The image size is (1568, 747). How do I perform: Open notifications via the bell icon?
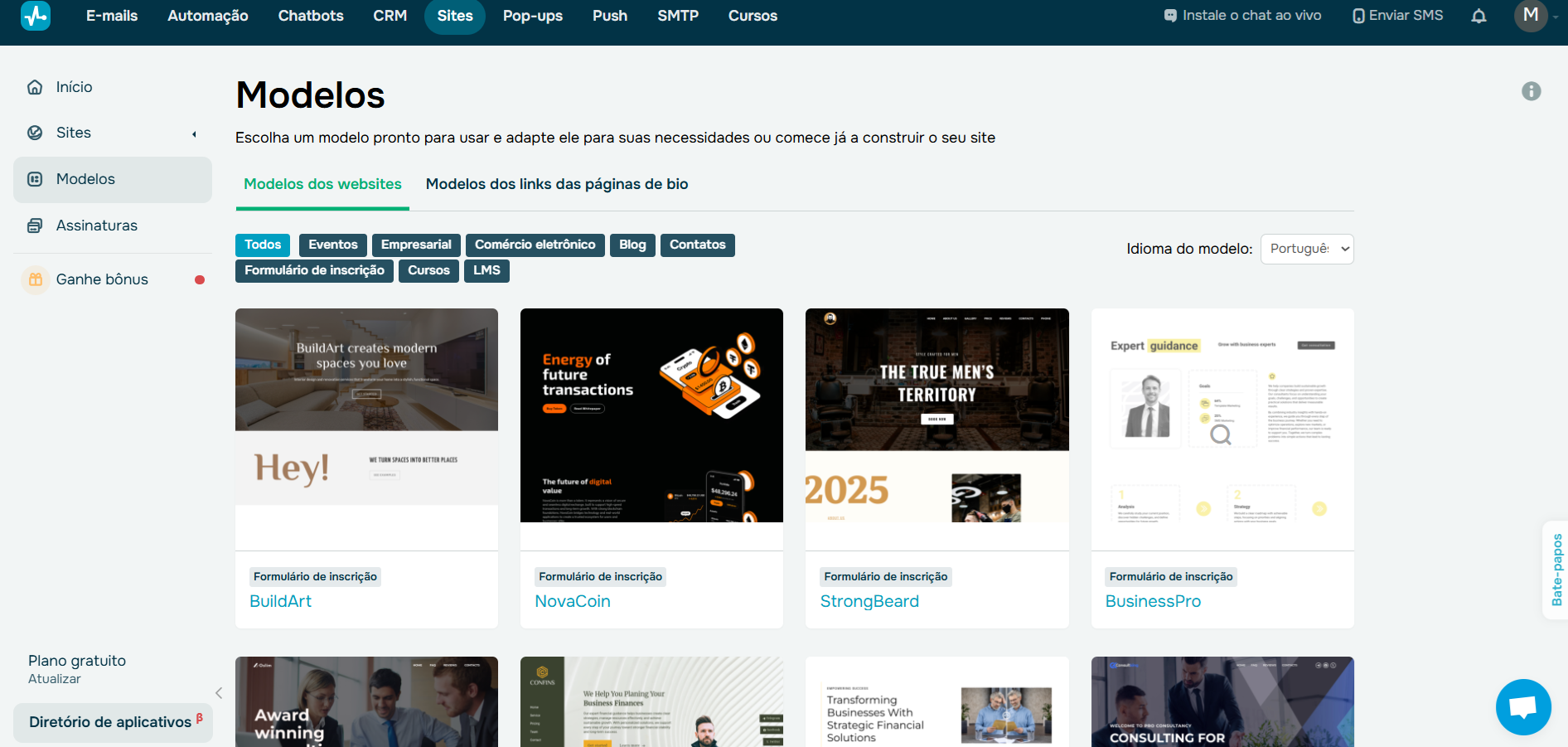(x=1478, y=16)
